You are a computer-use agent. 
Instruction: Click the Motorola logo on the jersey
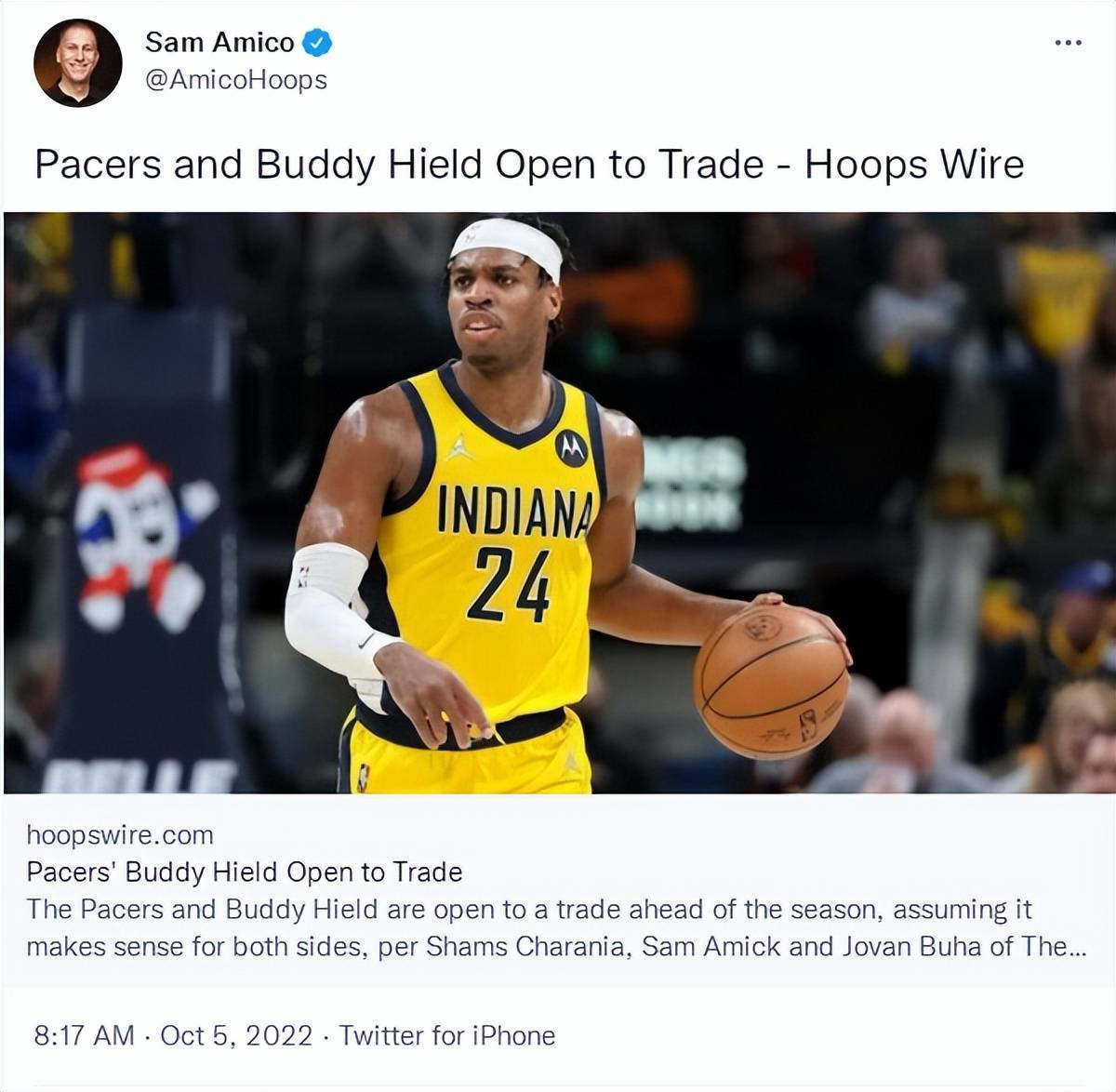571,449
